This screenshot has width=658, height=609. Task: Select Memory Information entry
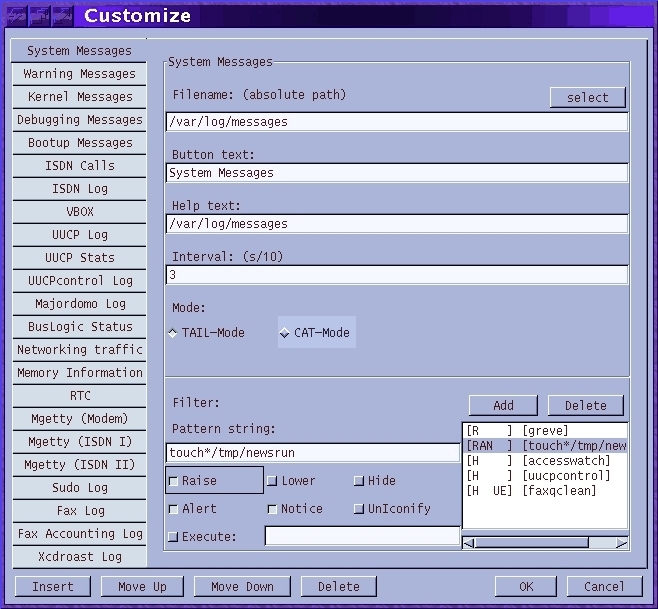point(79,373)
